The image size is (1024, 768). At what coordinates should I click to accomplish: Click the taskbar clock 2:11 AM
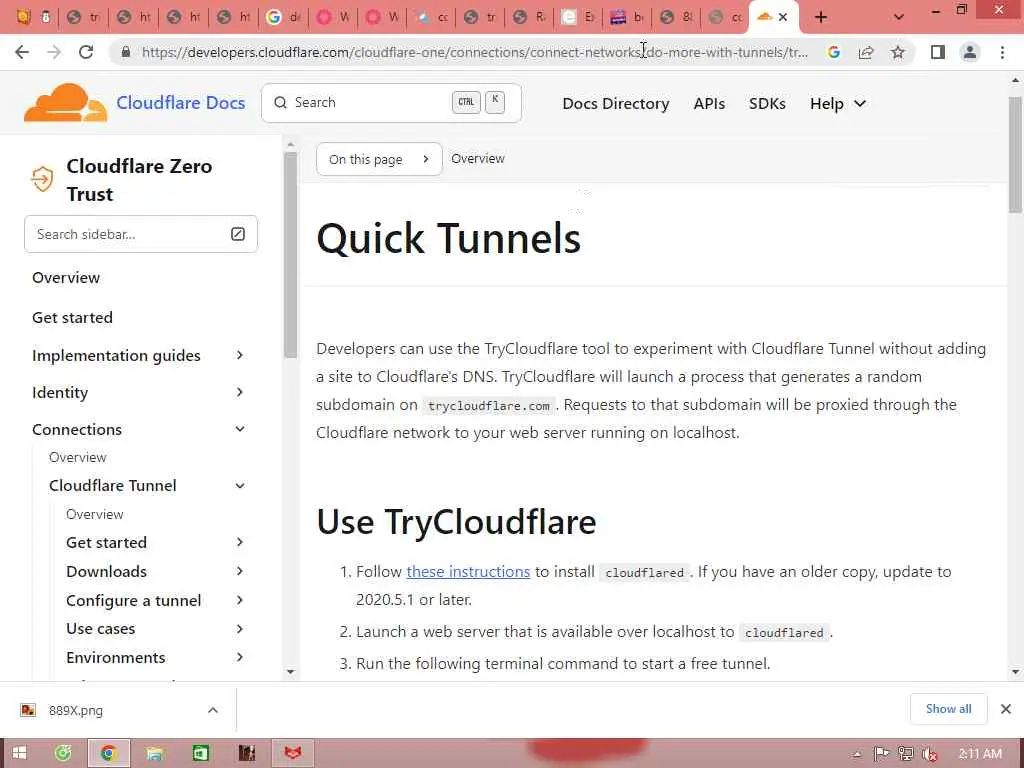(x=980, y=754)
